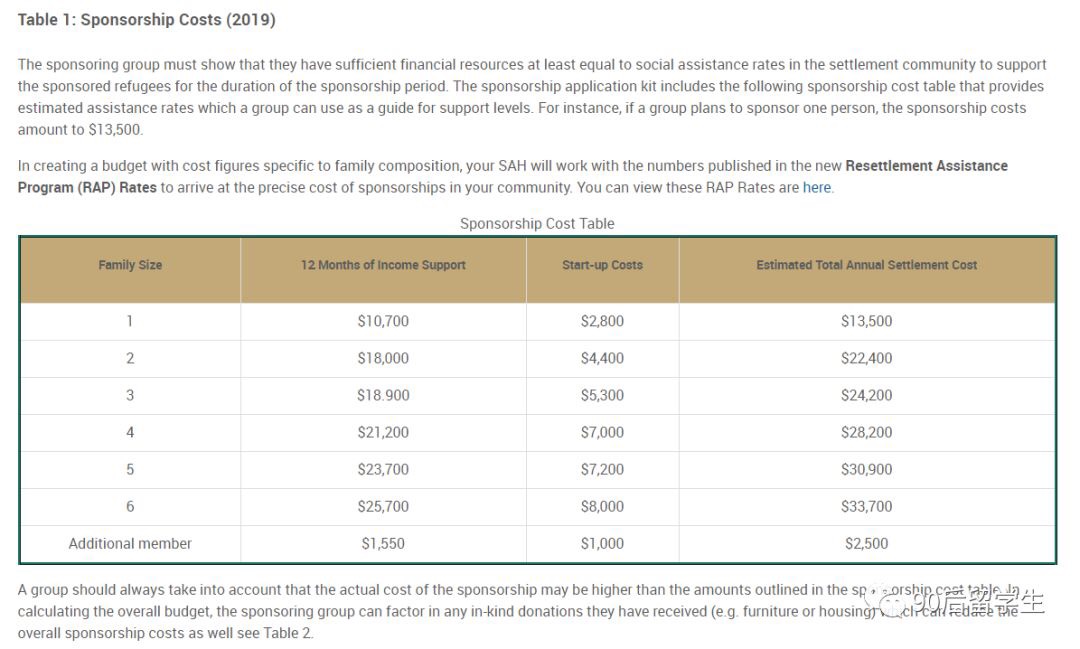Select the $10,700 income support cell

tap(383, 321)
